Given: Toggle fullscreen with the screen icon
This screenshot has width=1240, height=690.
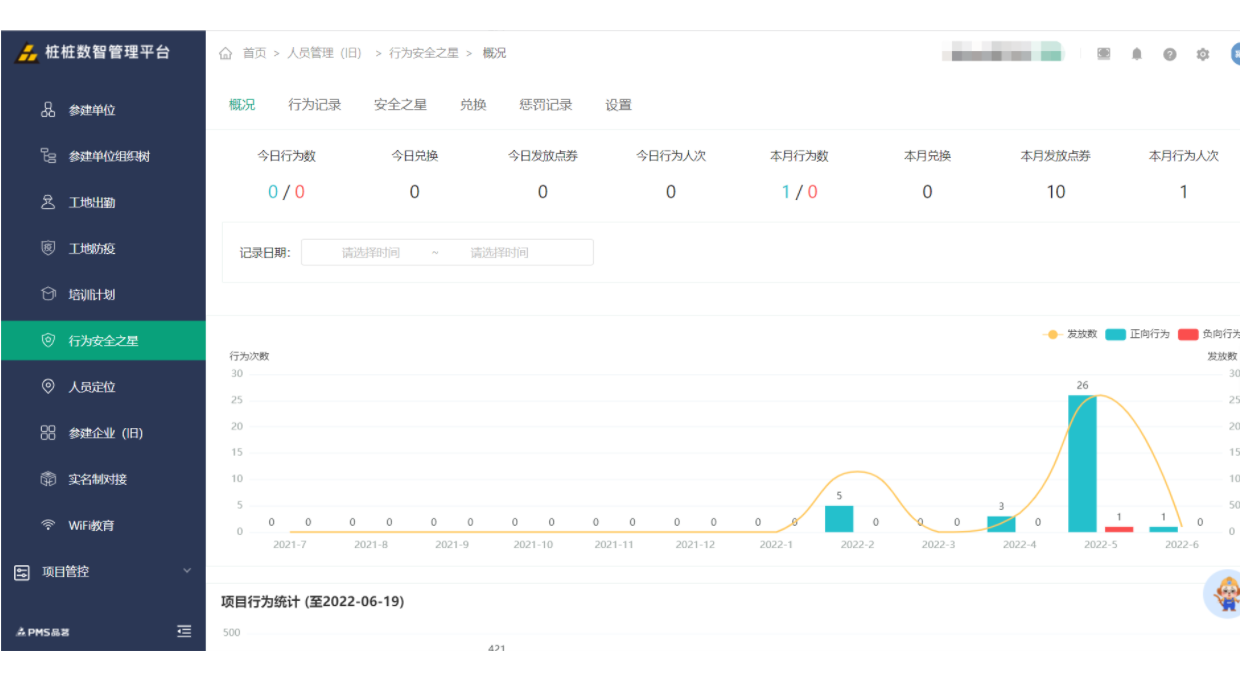Looking at the screenshot, I should [1103, 54].
